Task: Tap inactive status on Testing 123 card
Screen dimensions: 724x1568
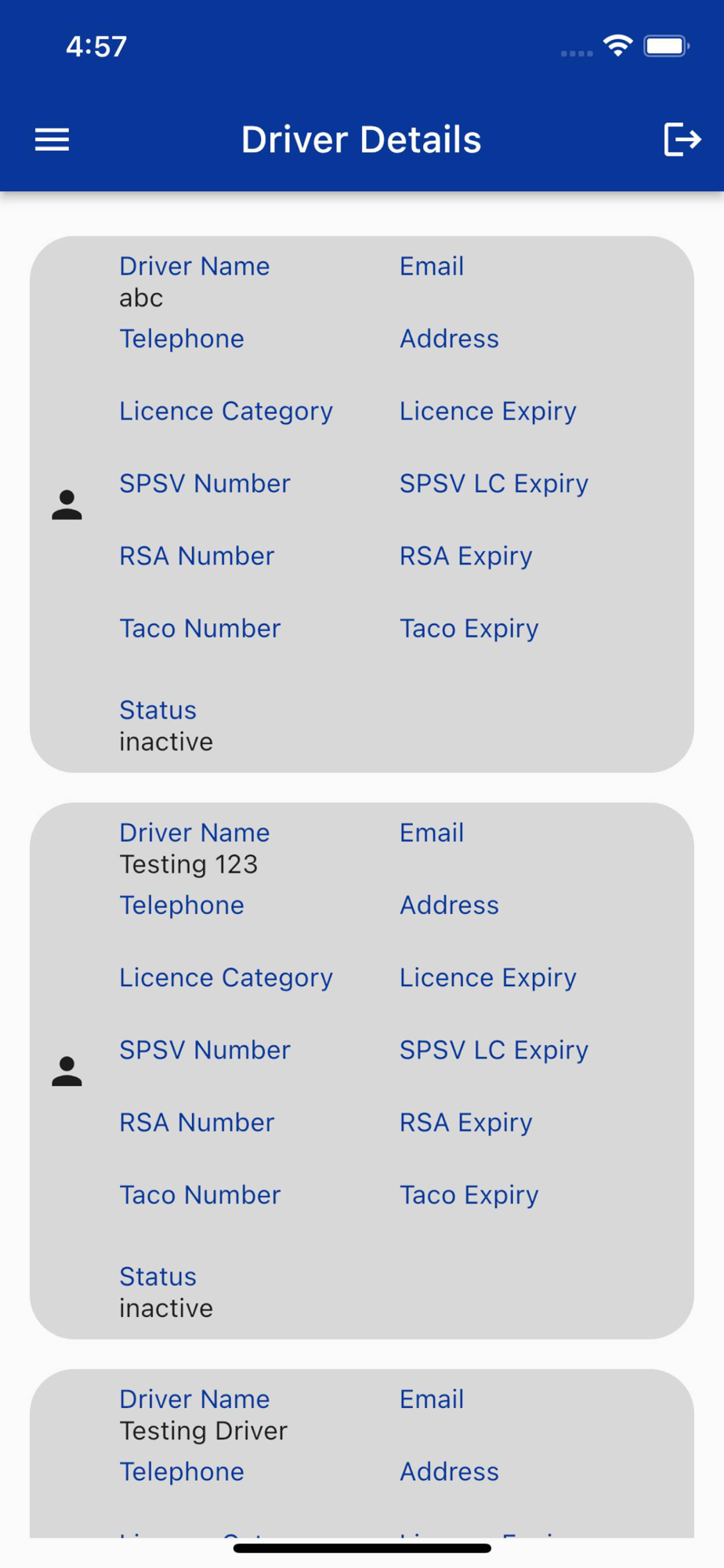Action: (x=166, y=1308)
